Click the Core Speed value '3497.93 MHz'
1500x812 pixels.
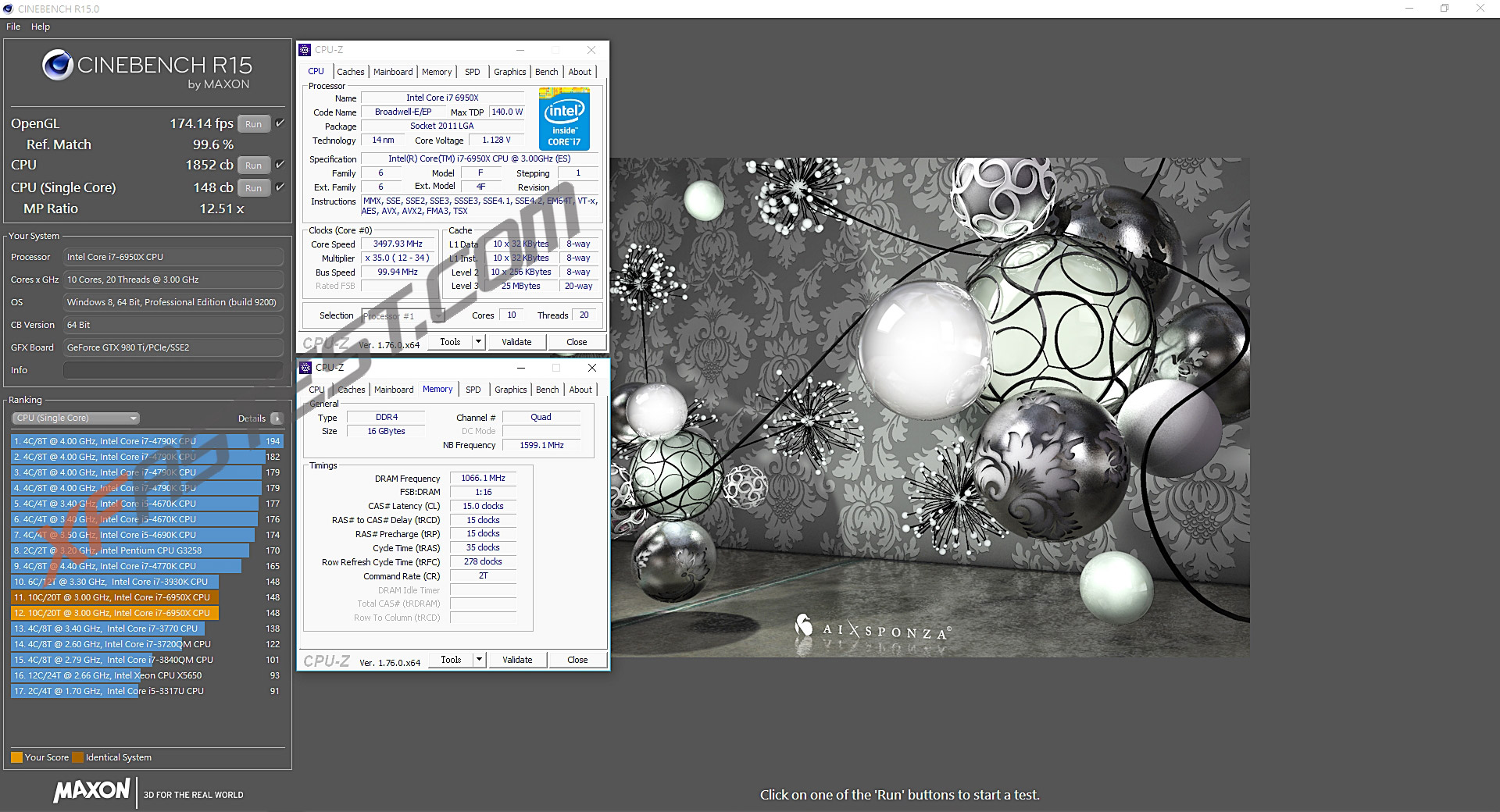398,244
